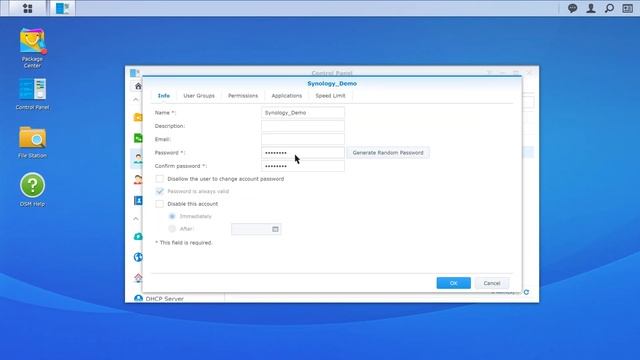
Task: Open Control Panel desktop icon
Action: pyautogui.click(x=32, y=94)
